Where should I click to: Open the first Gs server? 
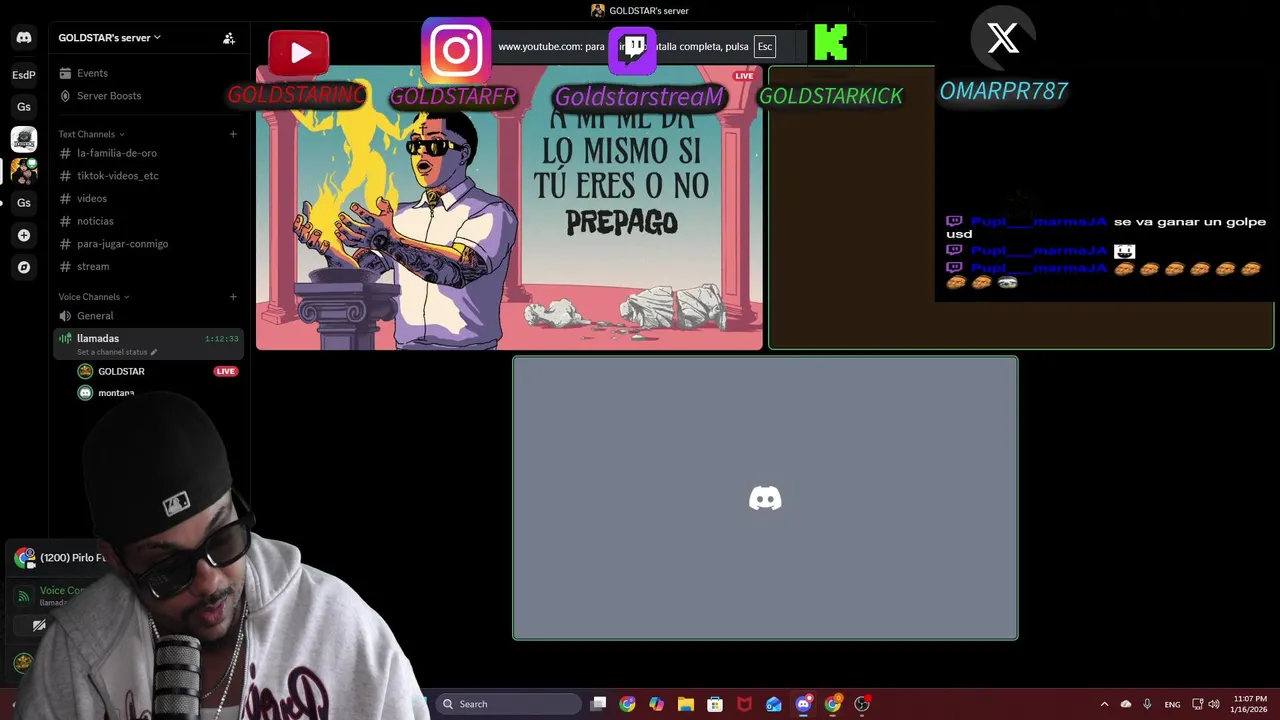[24, 107]
